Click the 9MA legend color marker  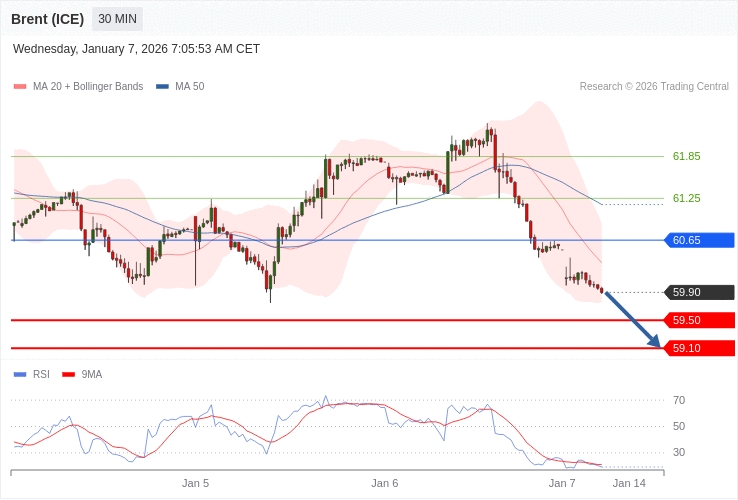pos(68,375)
